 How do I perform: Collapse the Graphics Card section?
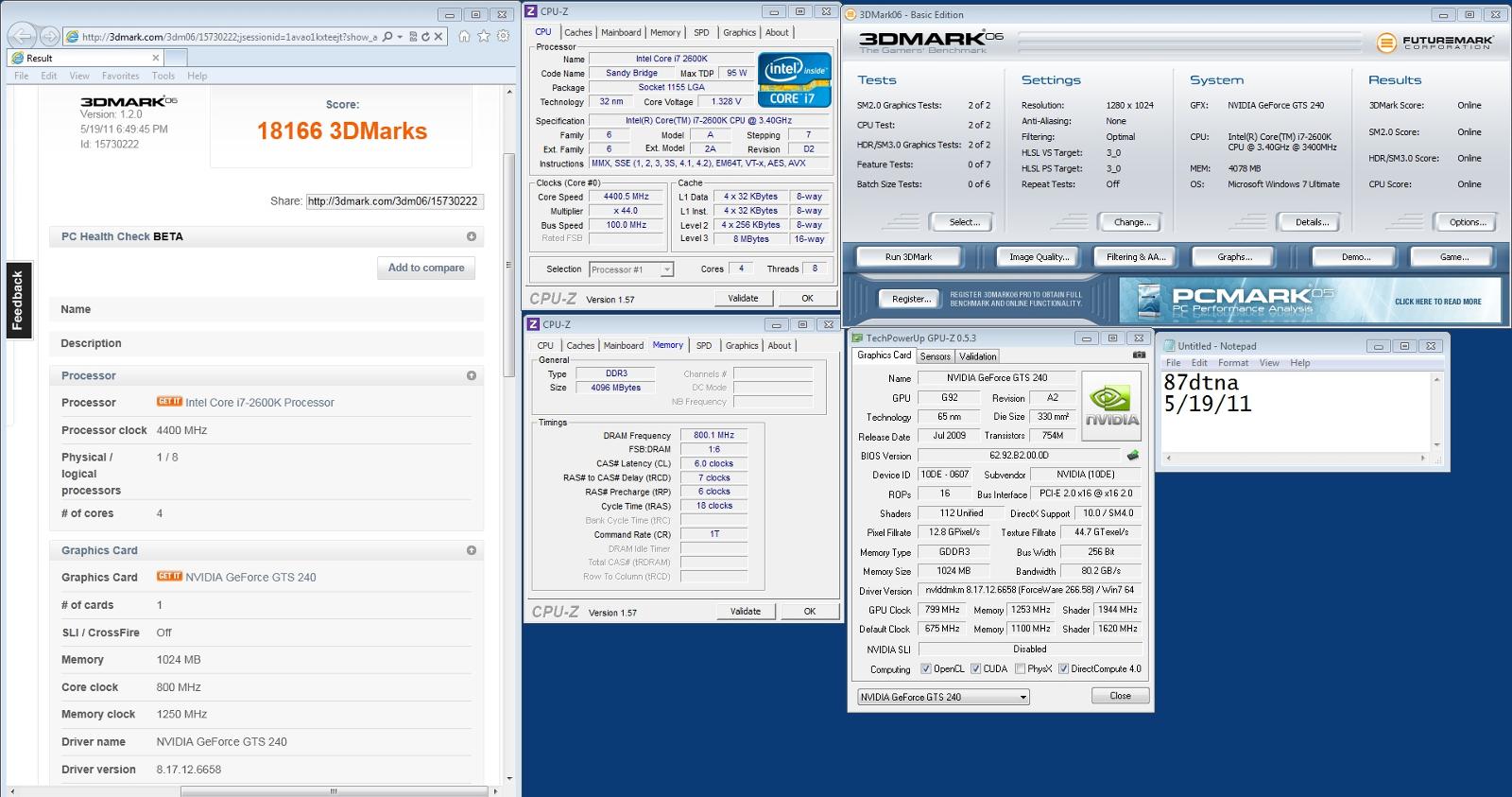(x=472, y=550)
